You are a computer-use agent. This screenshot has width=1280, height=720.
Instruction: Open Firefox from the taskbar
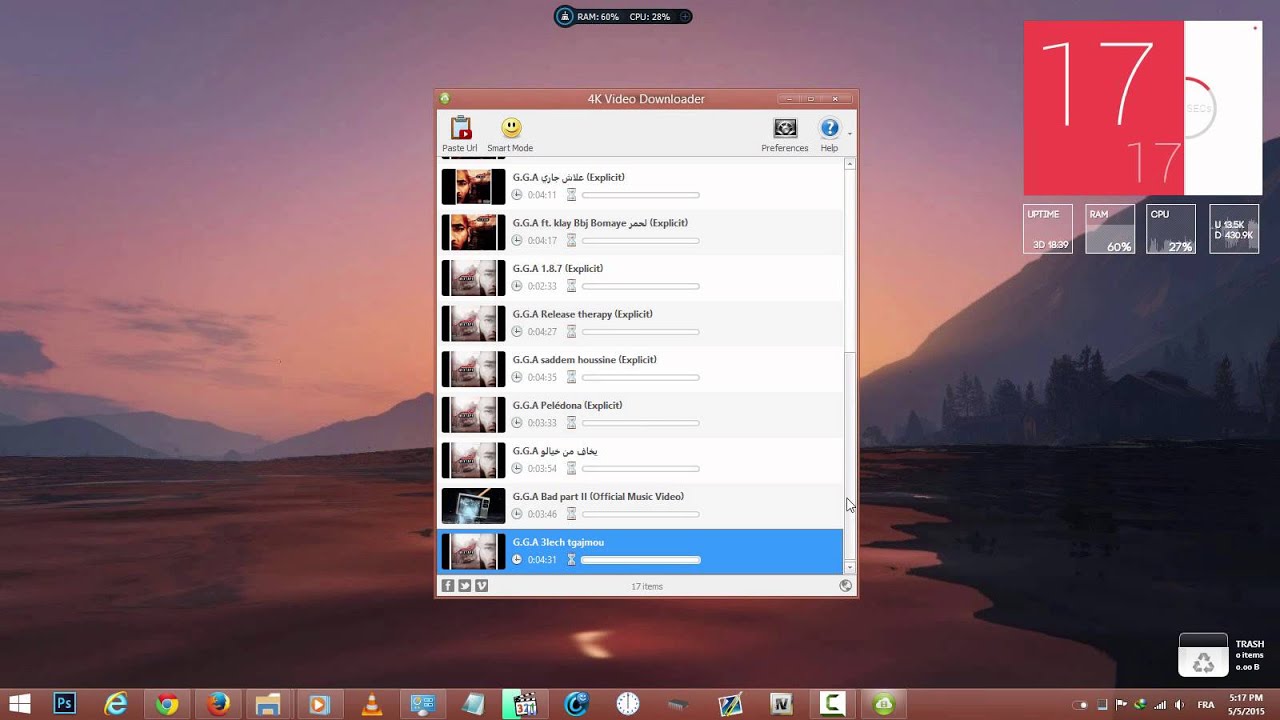(218, 704)
